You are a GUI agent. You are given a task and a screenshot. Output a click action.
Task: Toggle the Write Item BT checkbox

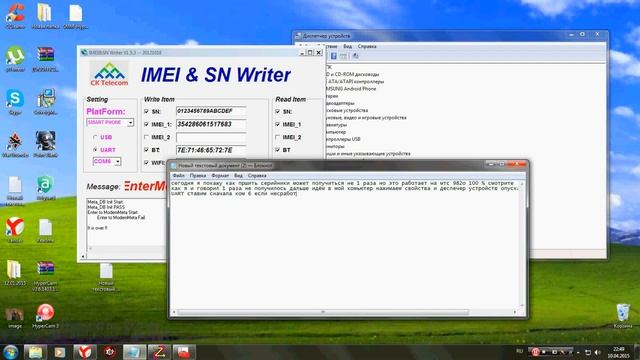146,150
